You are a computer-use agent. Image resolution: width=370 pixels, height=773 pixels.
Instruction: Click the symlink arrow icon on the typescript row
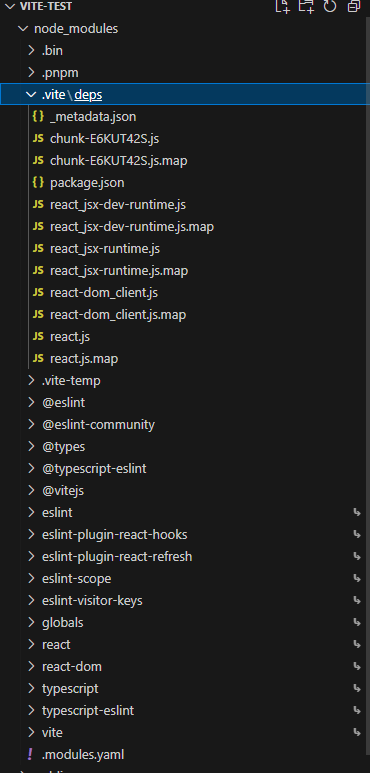point(357,689)
